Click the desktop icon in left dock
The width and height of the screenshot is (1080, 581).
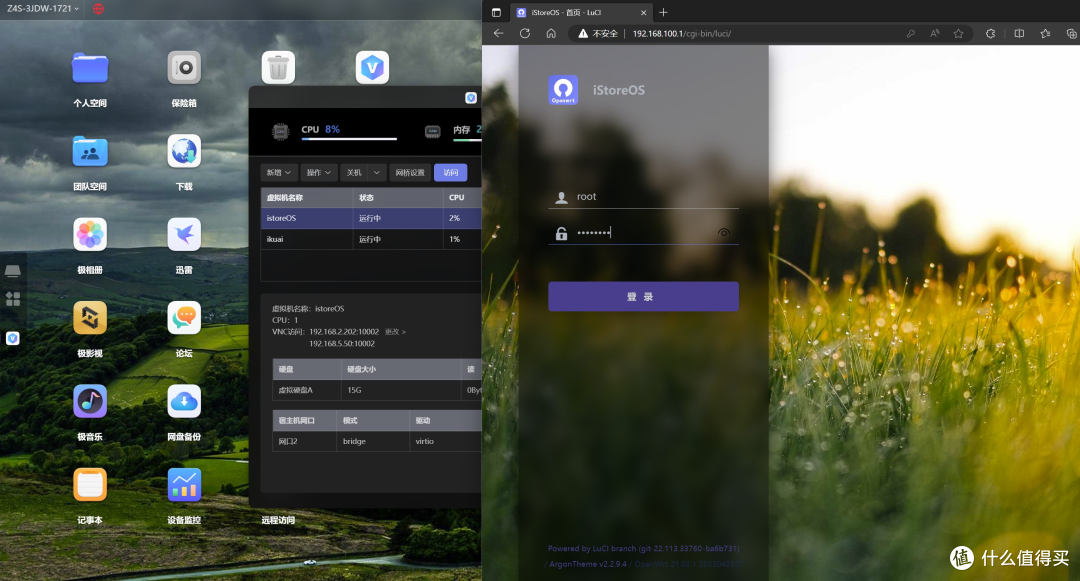12,271
